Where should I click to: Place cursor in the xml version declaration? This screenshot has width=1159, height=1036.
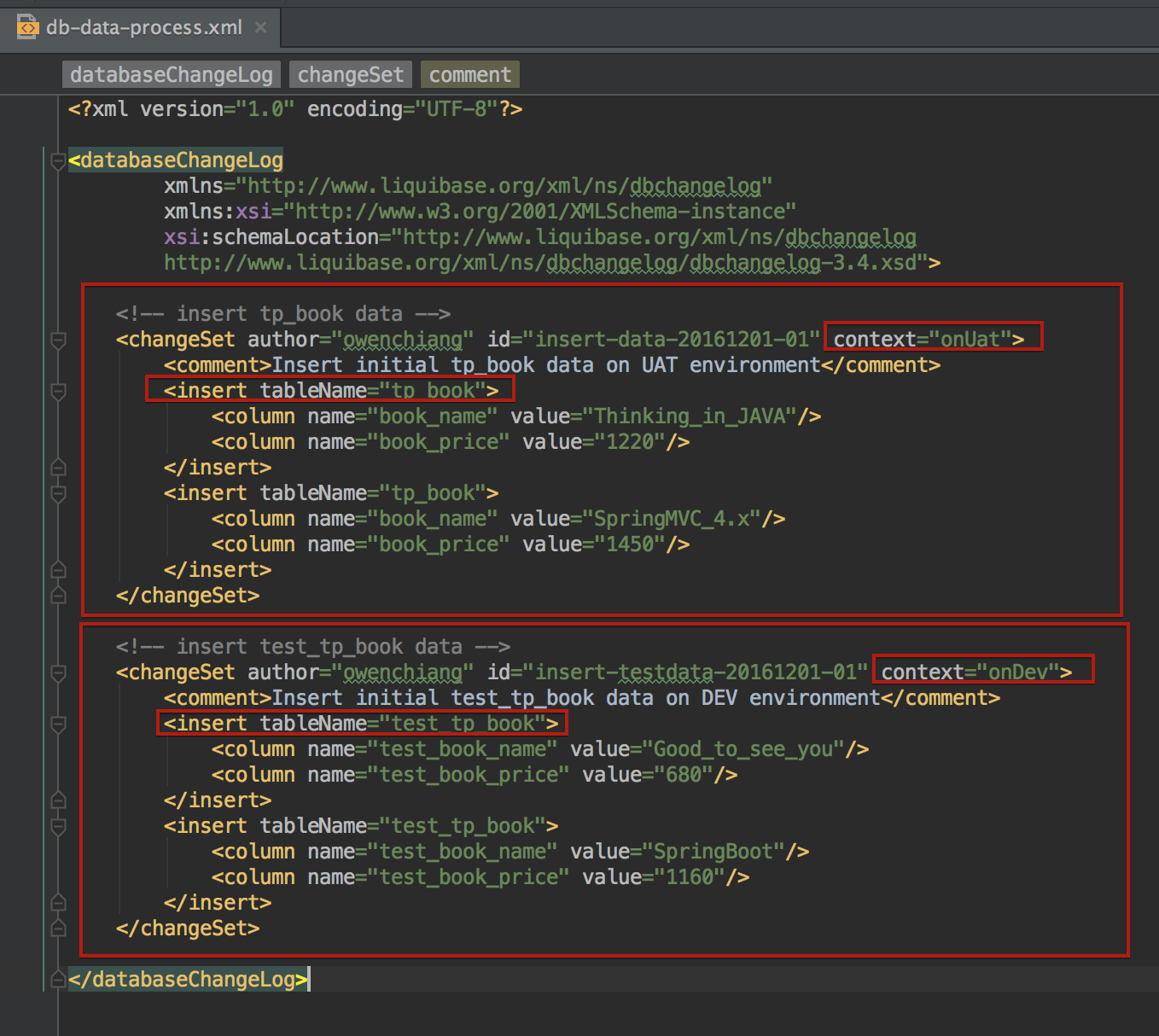click(295, 109)
